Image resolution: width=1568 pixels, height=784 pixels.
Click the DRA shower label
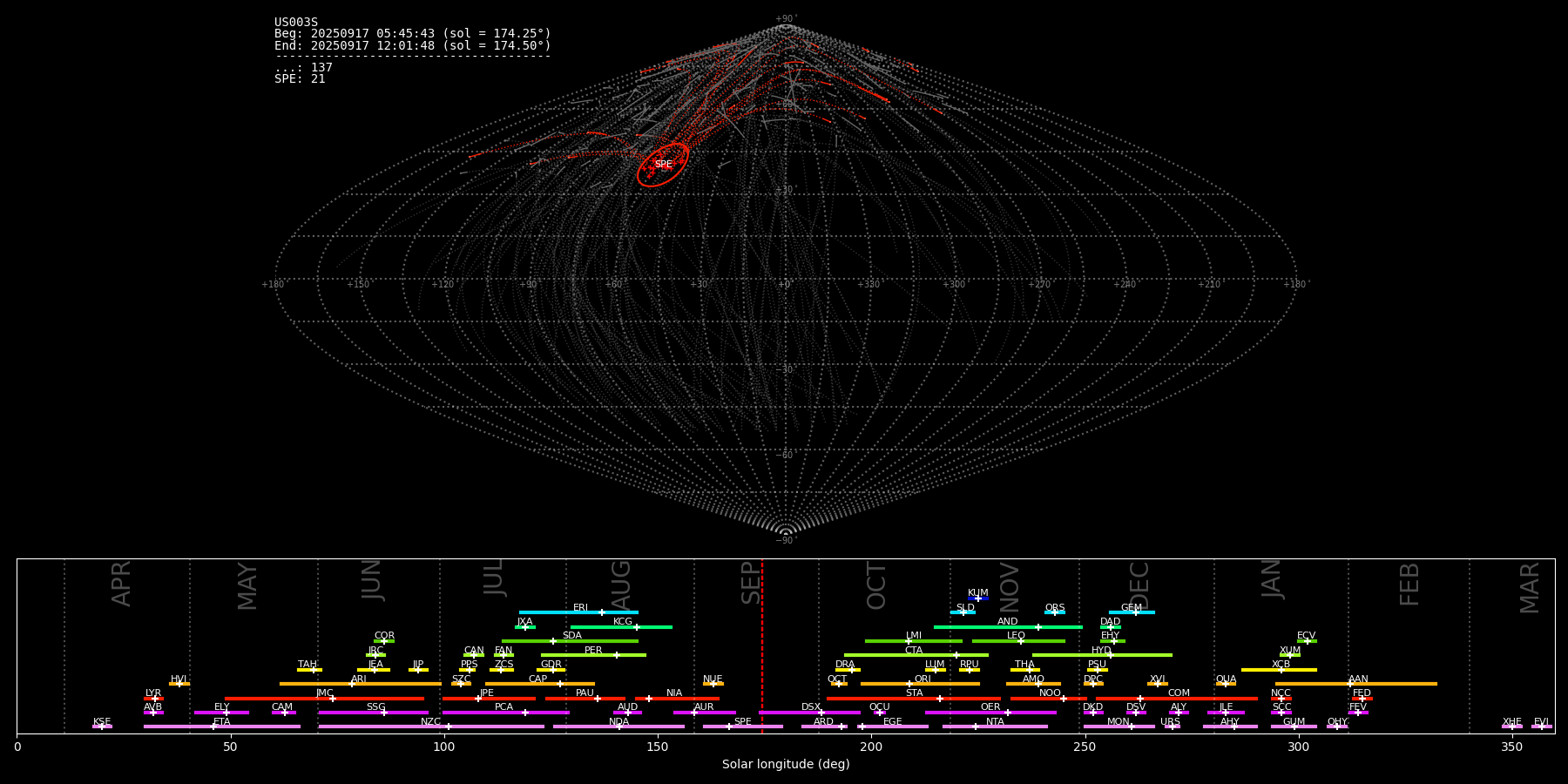(845, 665)
